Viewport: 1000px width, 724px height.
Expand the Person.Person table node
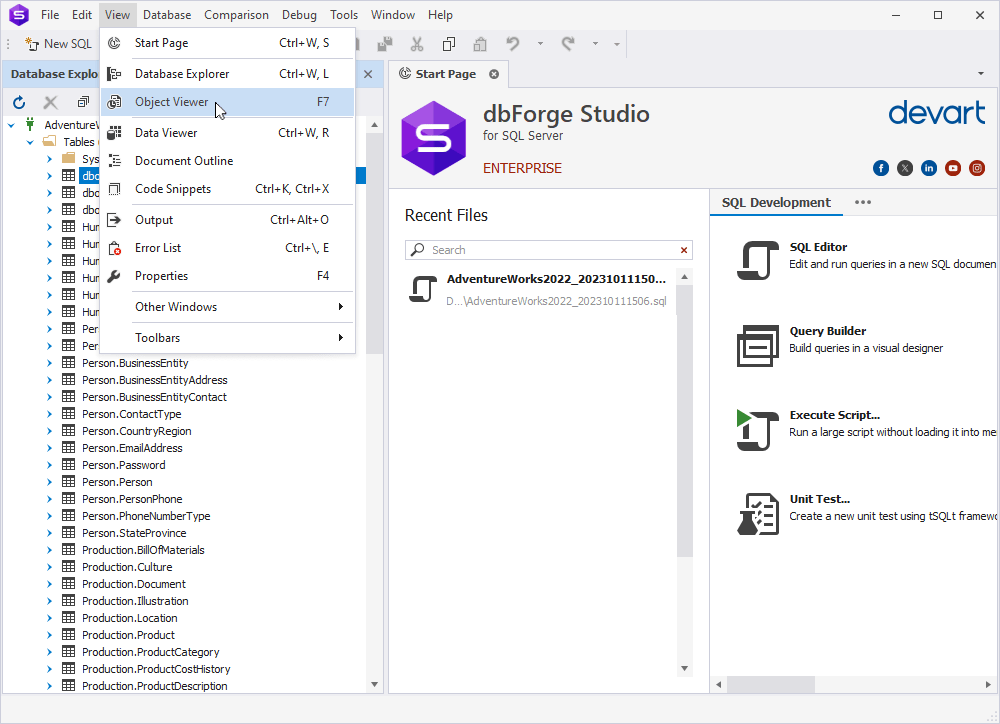pos(48,481)
